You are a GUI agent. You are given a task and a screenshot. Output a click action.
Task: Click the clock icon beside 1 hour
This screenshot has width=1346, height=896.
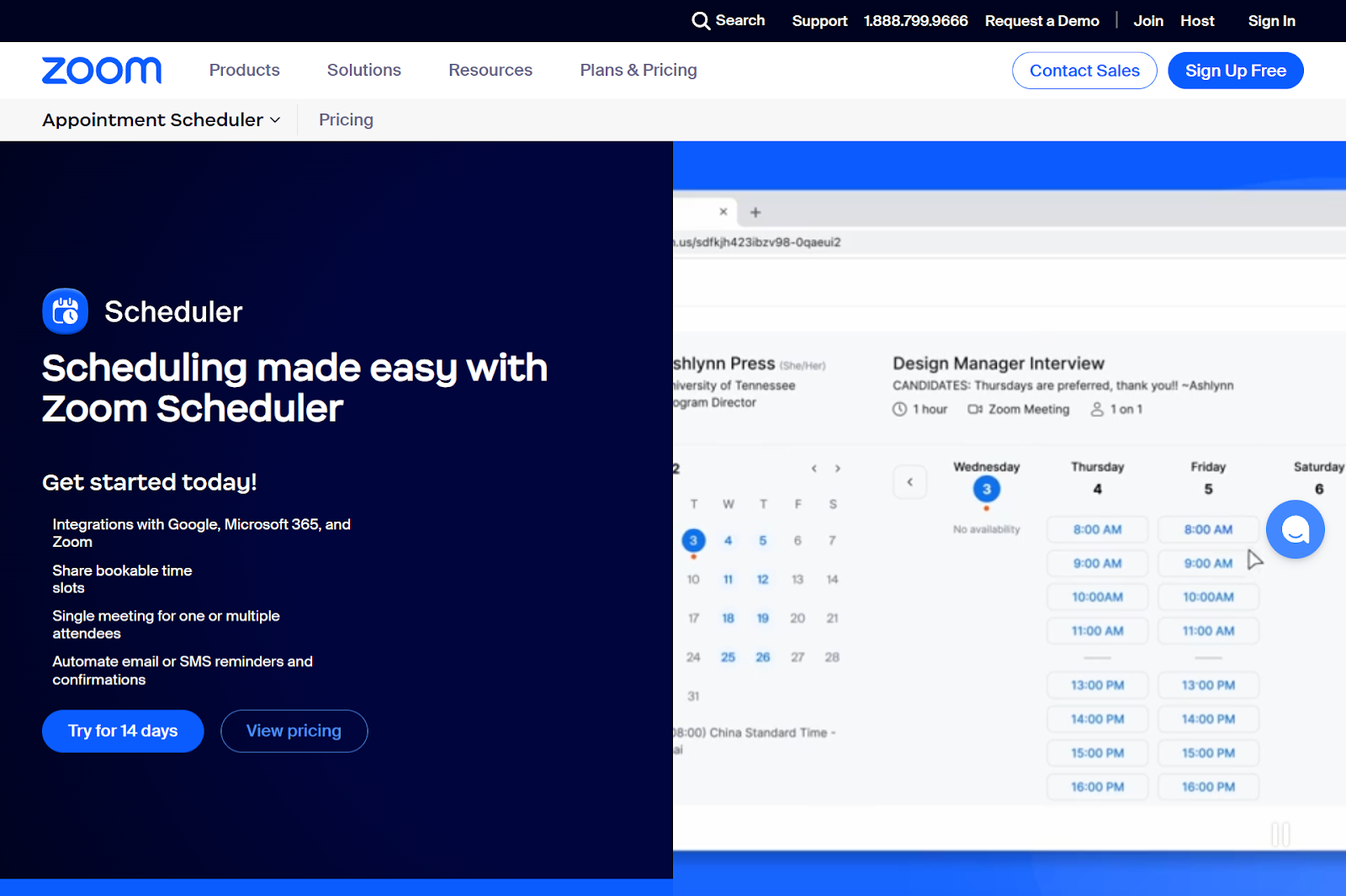click(x=898, y=409)
